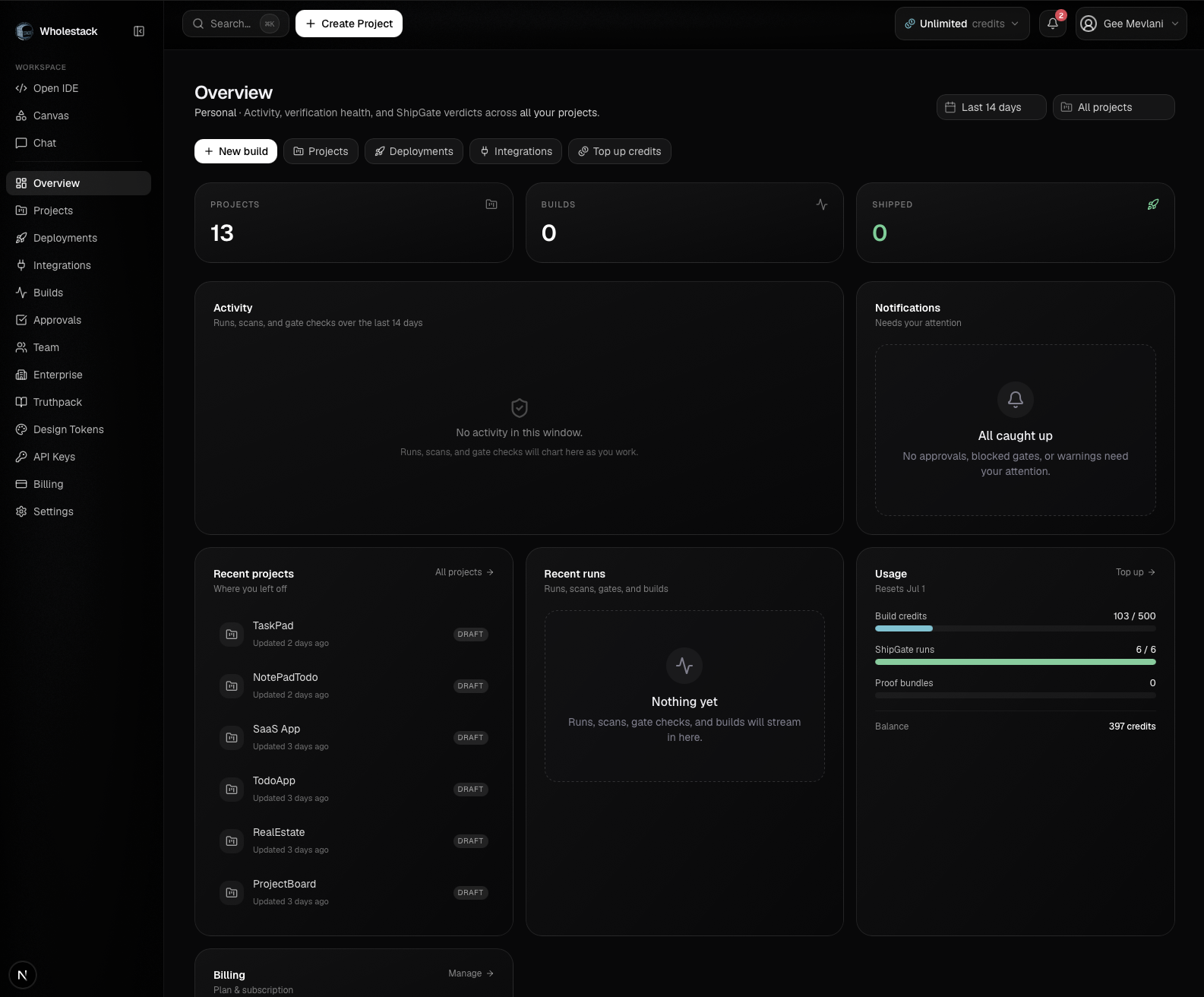The width and height of the screenshot is (1204, 997).
Task: Open IDE from the sidebar
Action: pyautogui.click(x=78, y=88)
